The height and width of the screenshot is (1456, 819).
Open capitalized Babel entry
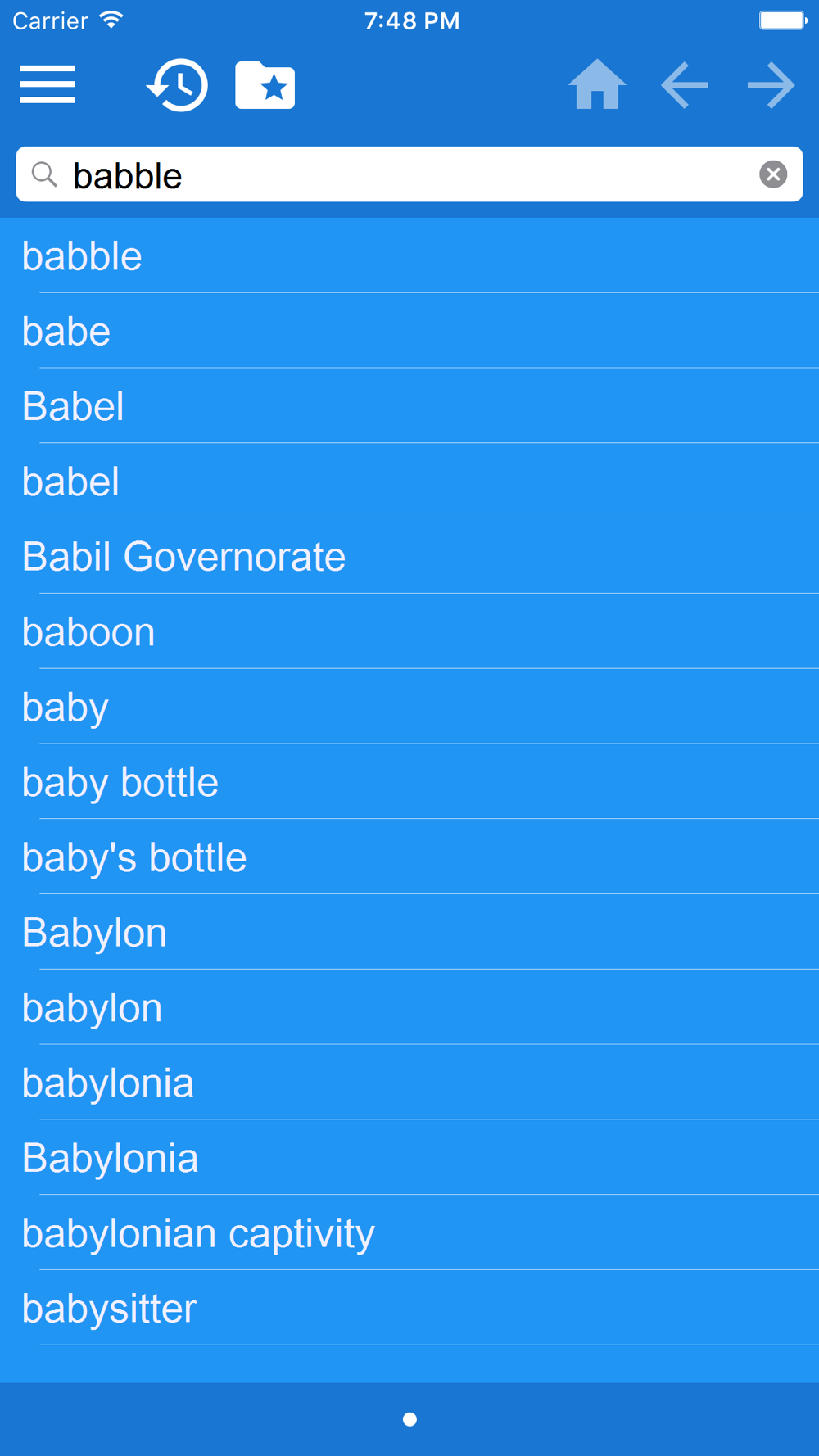(x=409, y=407)
